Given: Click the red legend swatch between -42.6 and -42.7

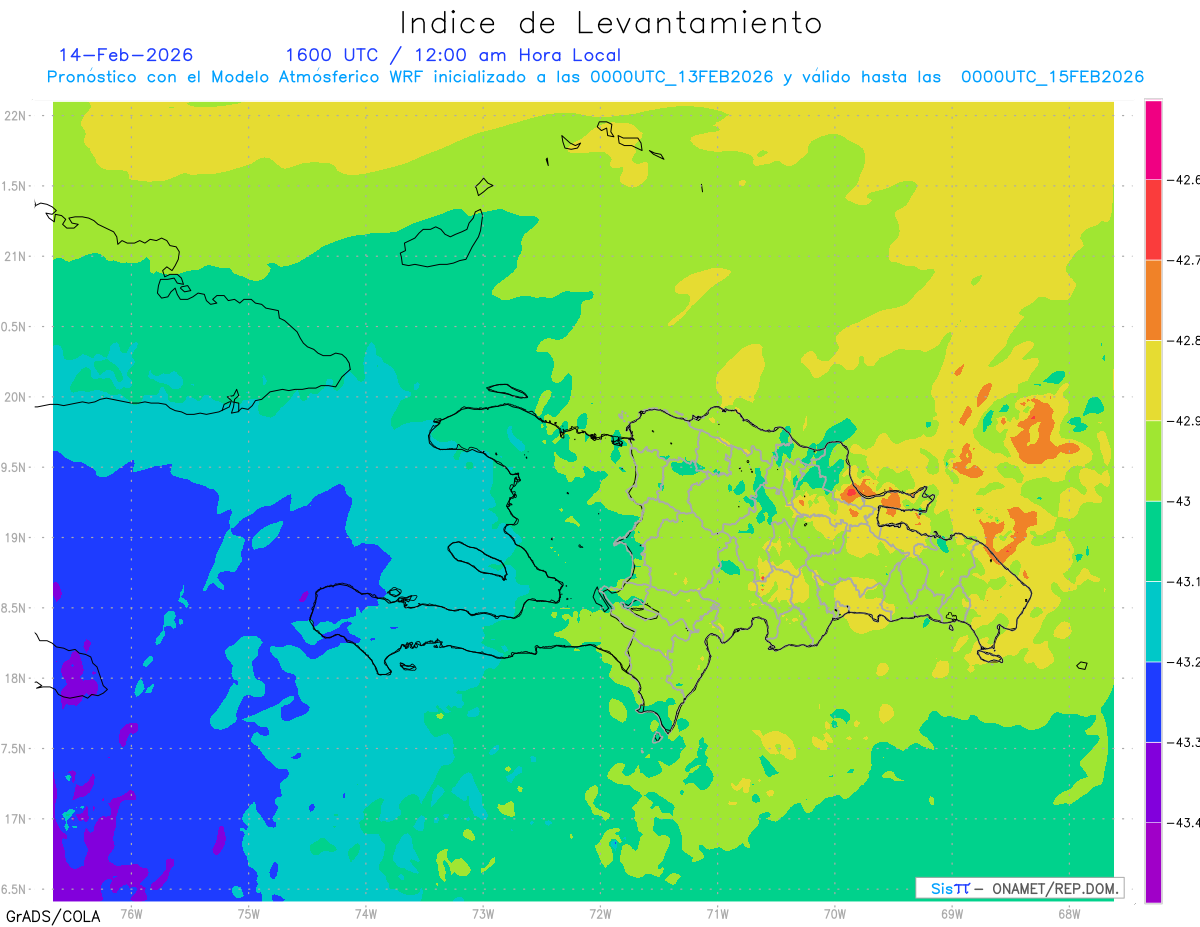Looking at the screenshot, I should pyautogui.click(x=1153, y=220).
